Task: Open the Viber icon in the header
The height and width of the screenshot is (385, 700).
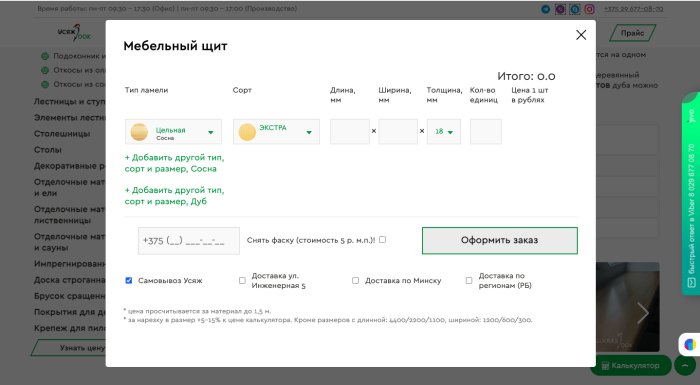Action: pos(560,9)
